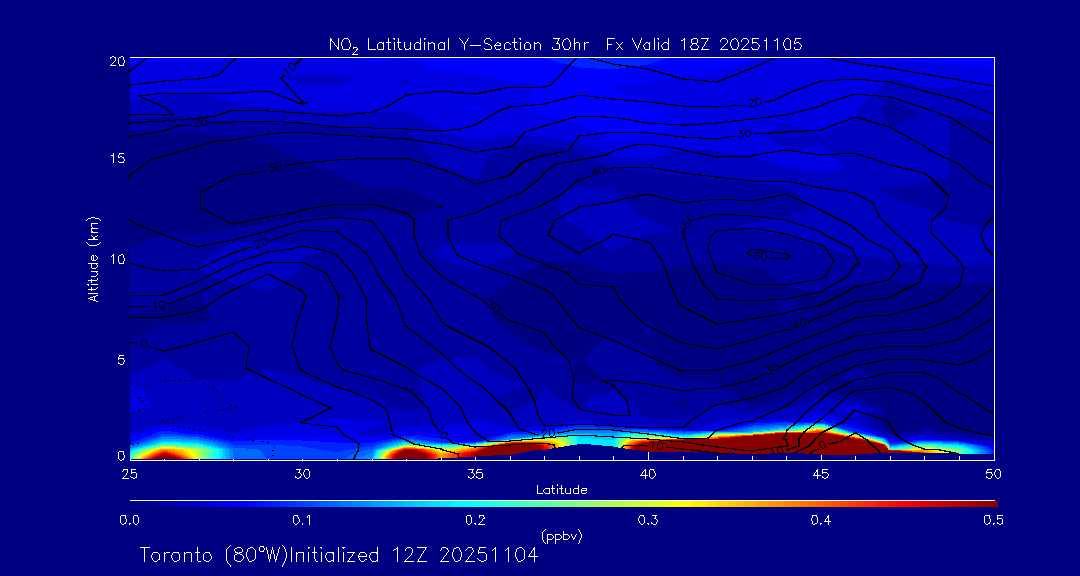Click the "Toronto (80°W)" footer text
This screenshot has width=1080, height=576.
[x=213, y=555]
